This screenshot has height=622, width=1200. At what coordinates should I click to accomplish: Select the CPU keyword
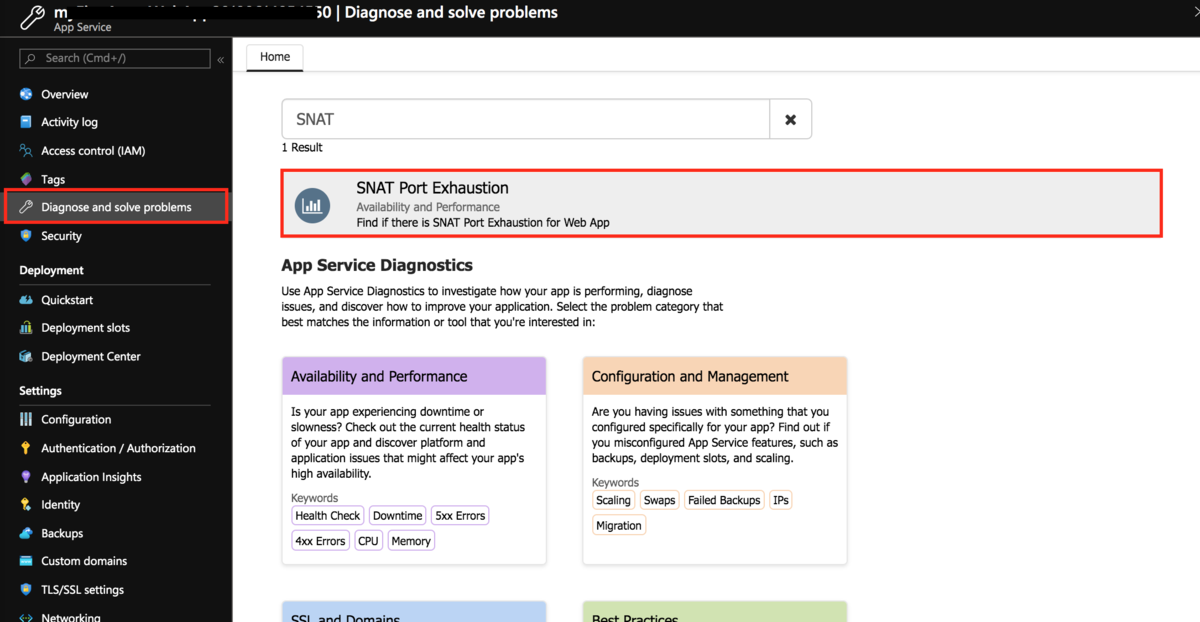pyautogui.click(x=369, y=541)
